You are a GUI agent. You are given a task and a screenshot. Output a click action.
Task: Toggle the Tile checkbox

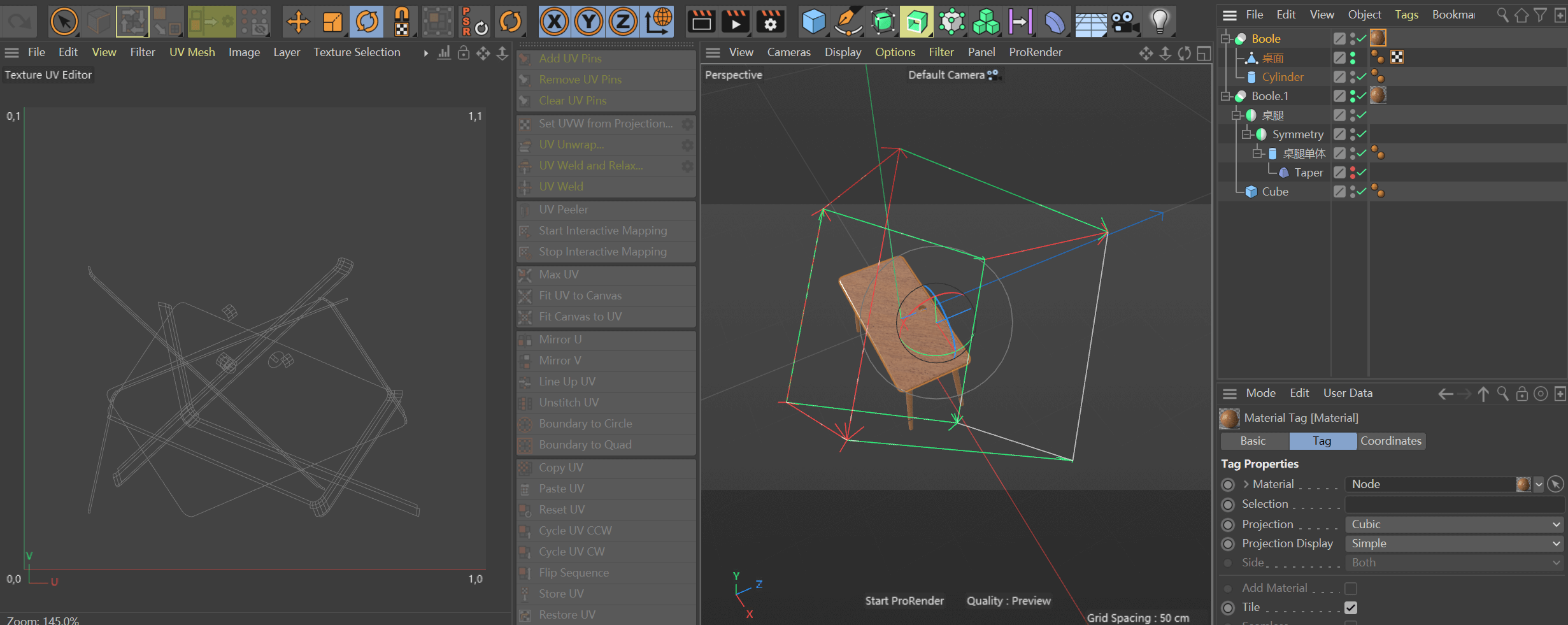click(1351, 608)
